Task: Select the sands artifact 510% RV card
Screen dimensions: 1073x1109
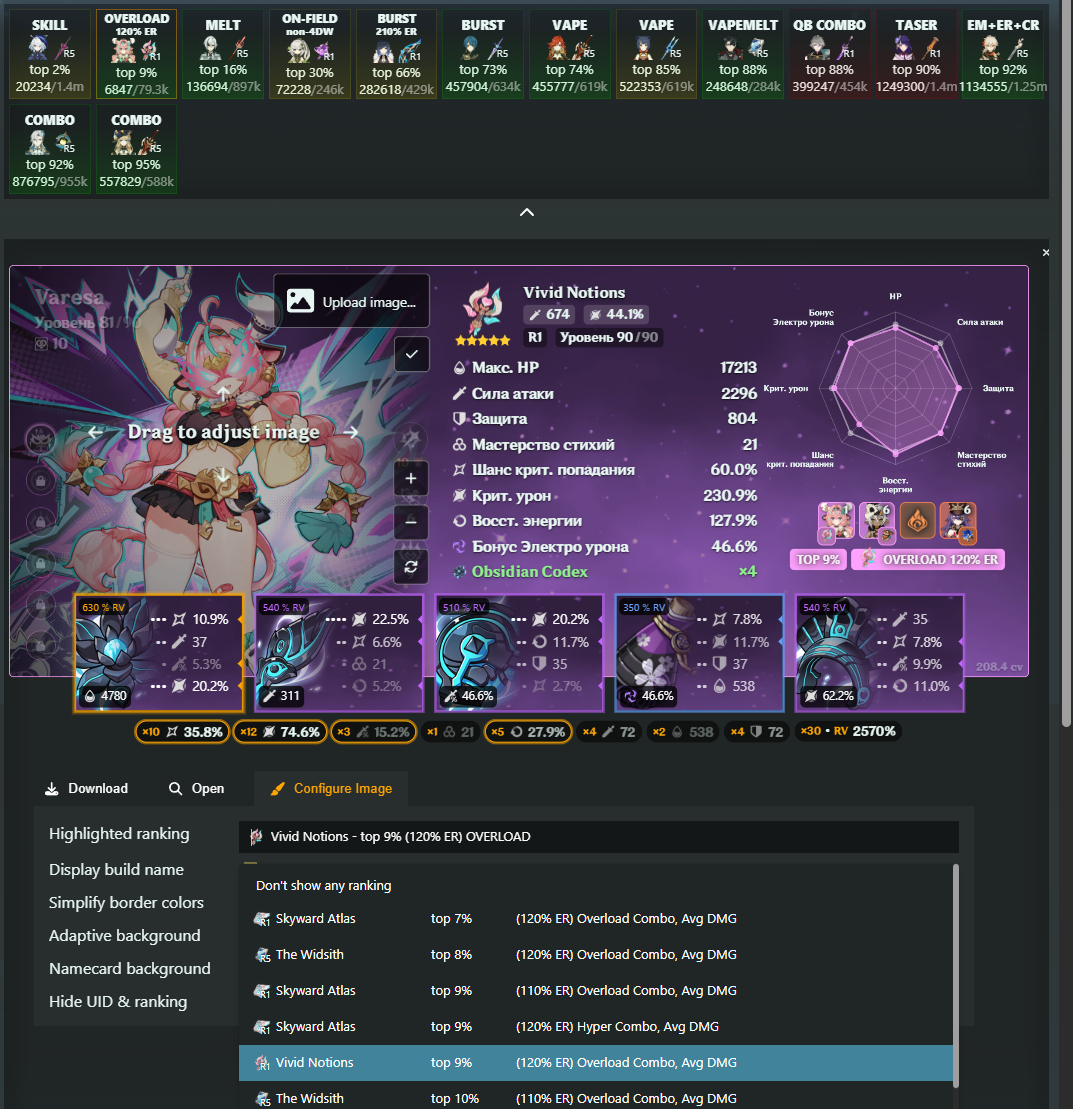Action: 519,652
